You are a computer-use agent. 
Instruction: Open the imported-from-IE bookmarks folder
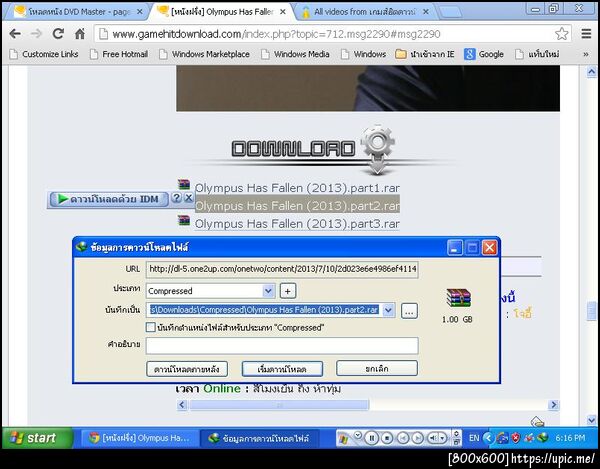[425, 54]
